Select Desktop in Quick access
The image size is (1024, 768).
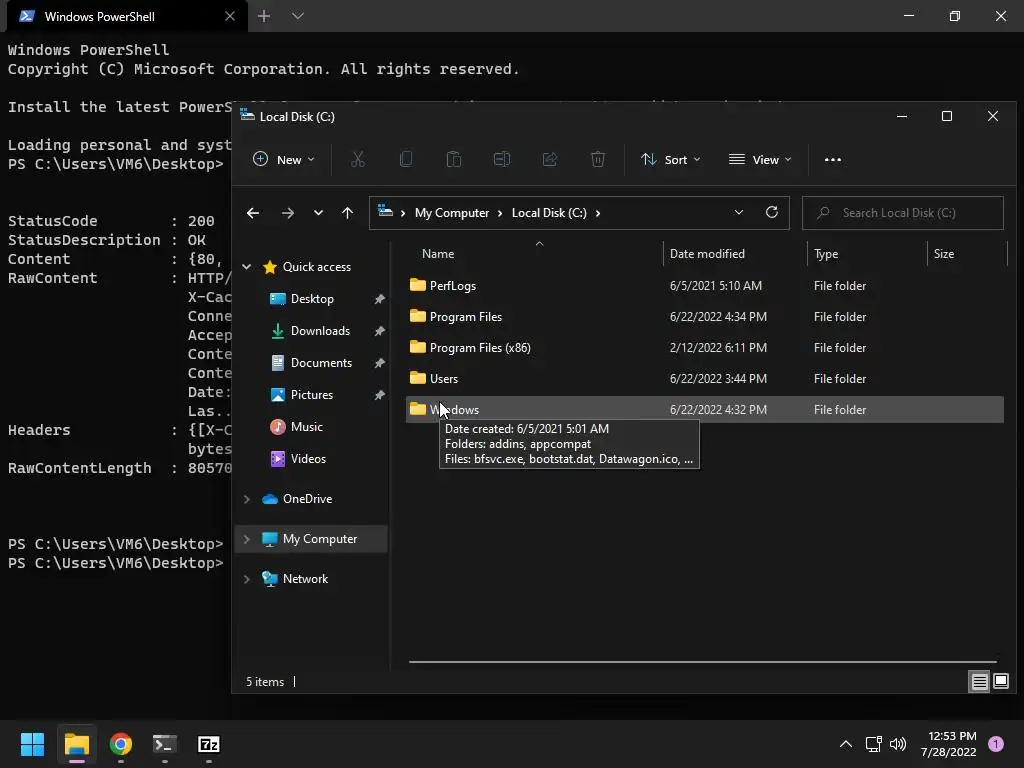point(312,299)
